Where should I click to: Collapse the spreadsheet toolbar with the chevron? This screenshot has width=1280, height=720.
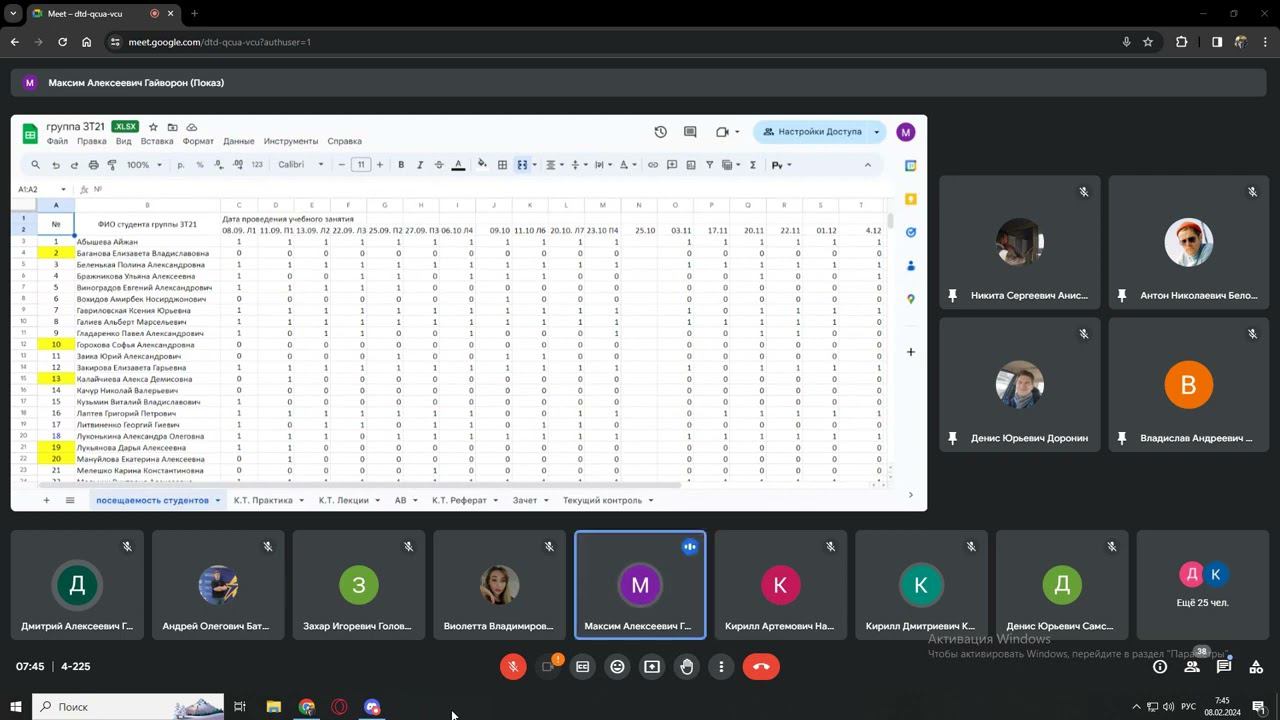pos(868,165)
